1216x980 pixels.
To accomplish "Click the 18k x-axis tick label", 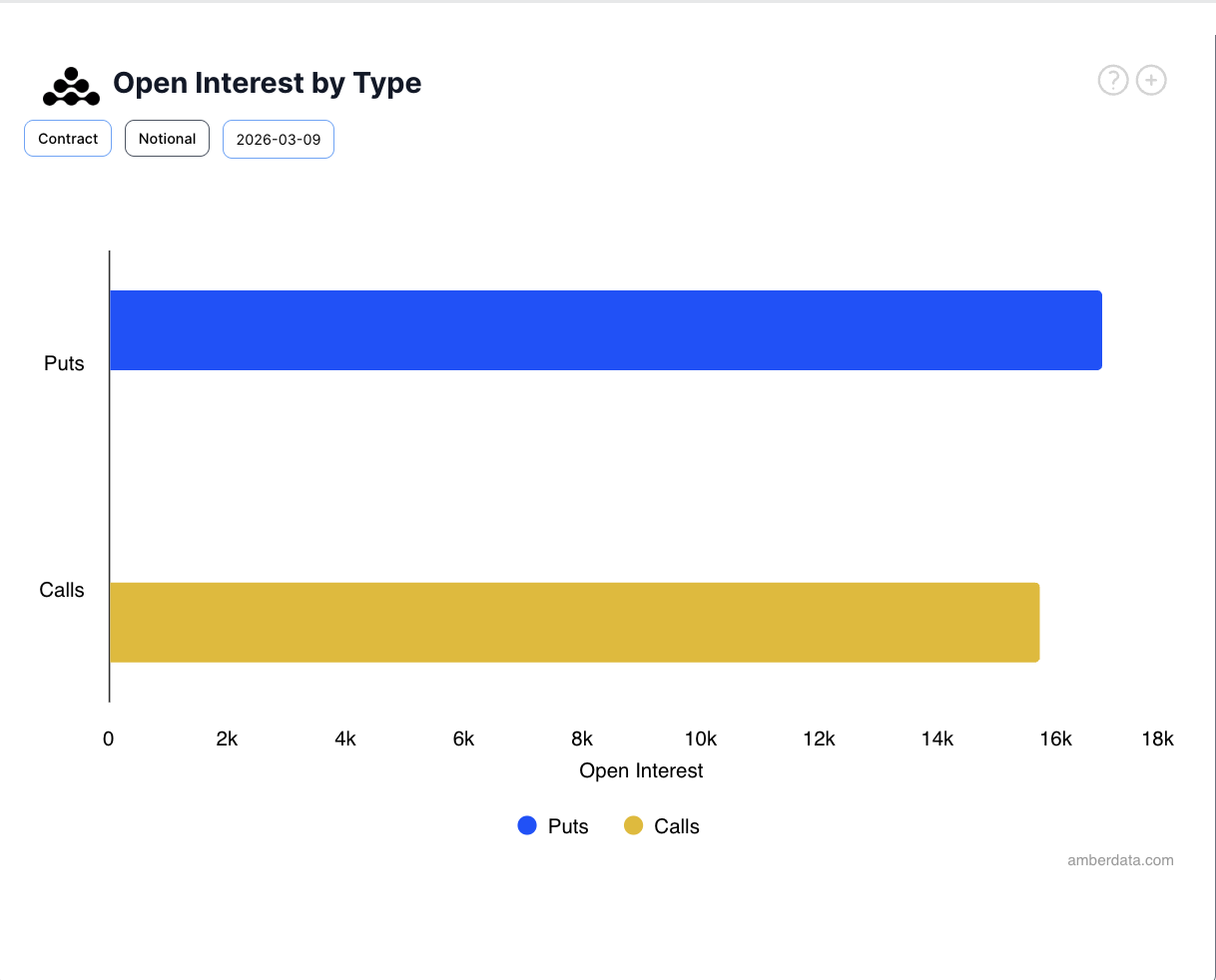I will tap(1157, 738).
